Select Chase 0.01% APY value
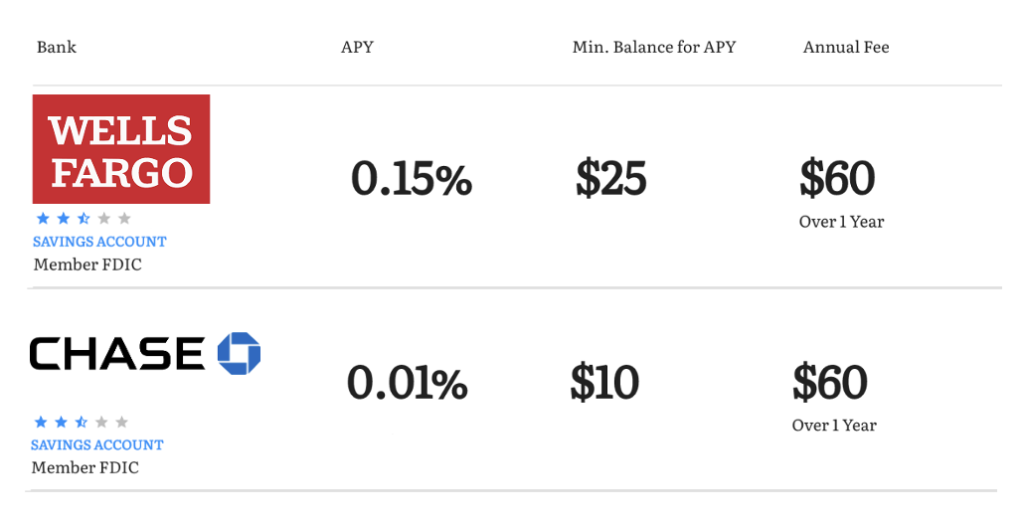This screenshot has width=1024, height=525. click(x=407, y=383)
